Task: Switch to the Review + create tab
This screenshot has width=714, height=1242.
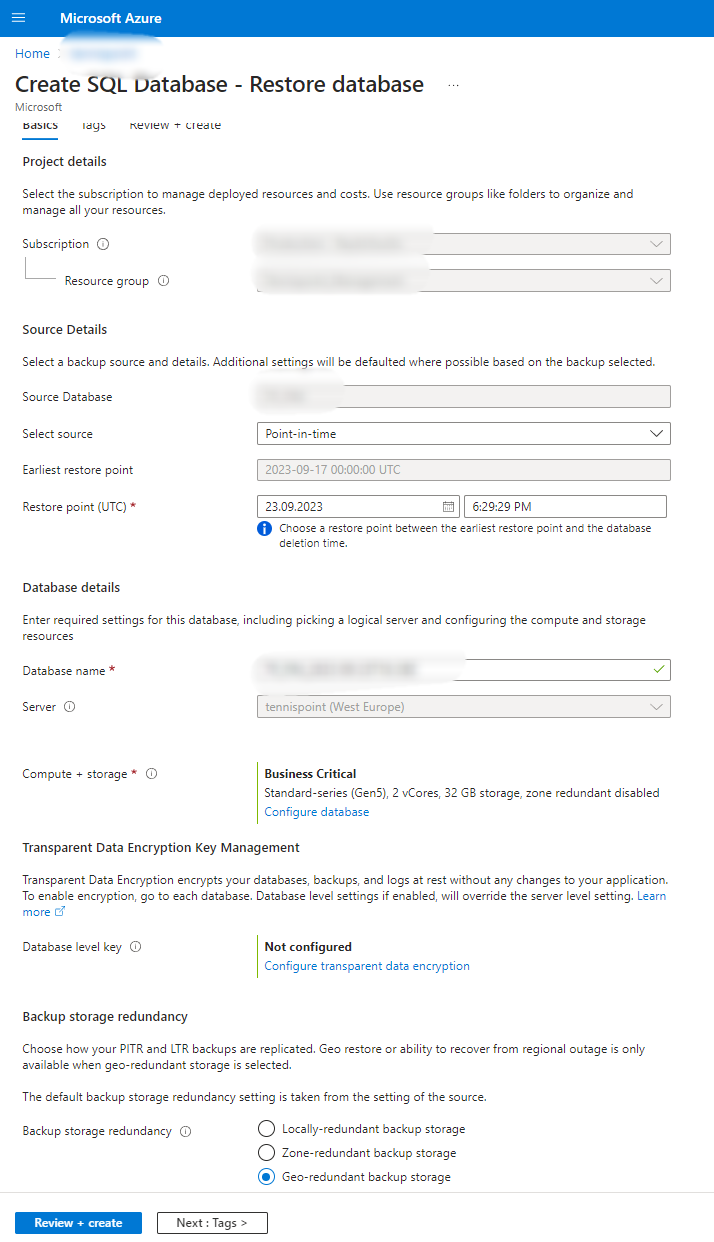Action: tap(175, 125)
